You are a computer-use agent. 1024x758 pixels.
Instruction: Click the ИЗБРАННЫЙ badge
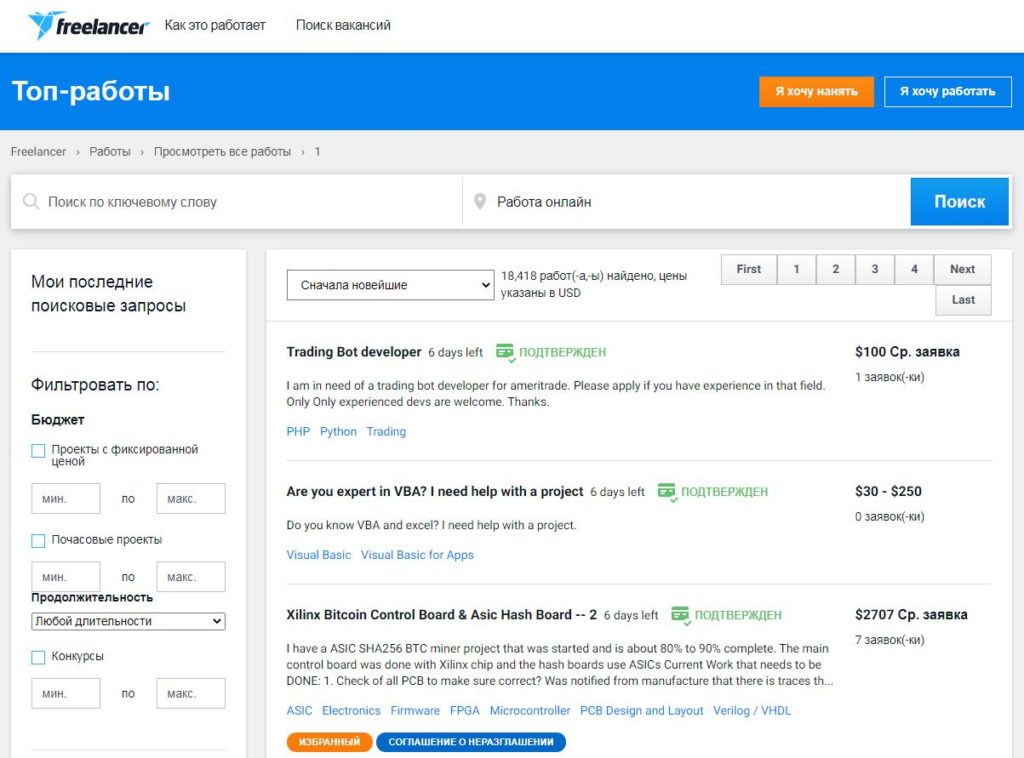pos(329,742)
